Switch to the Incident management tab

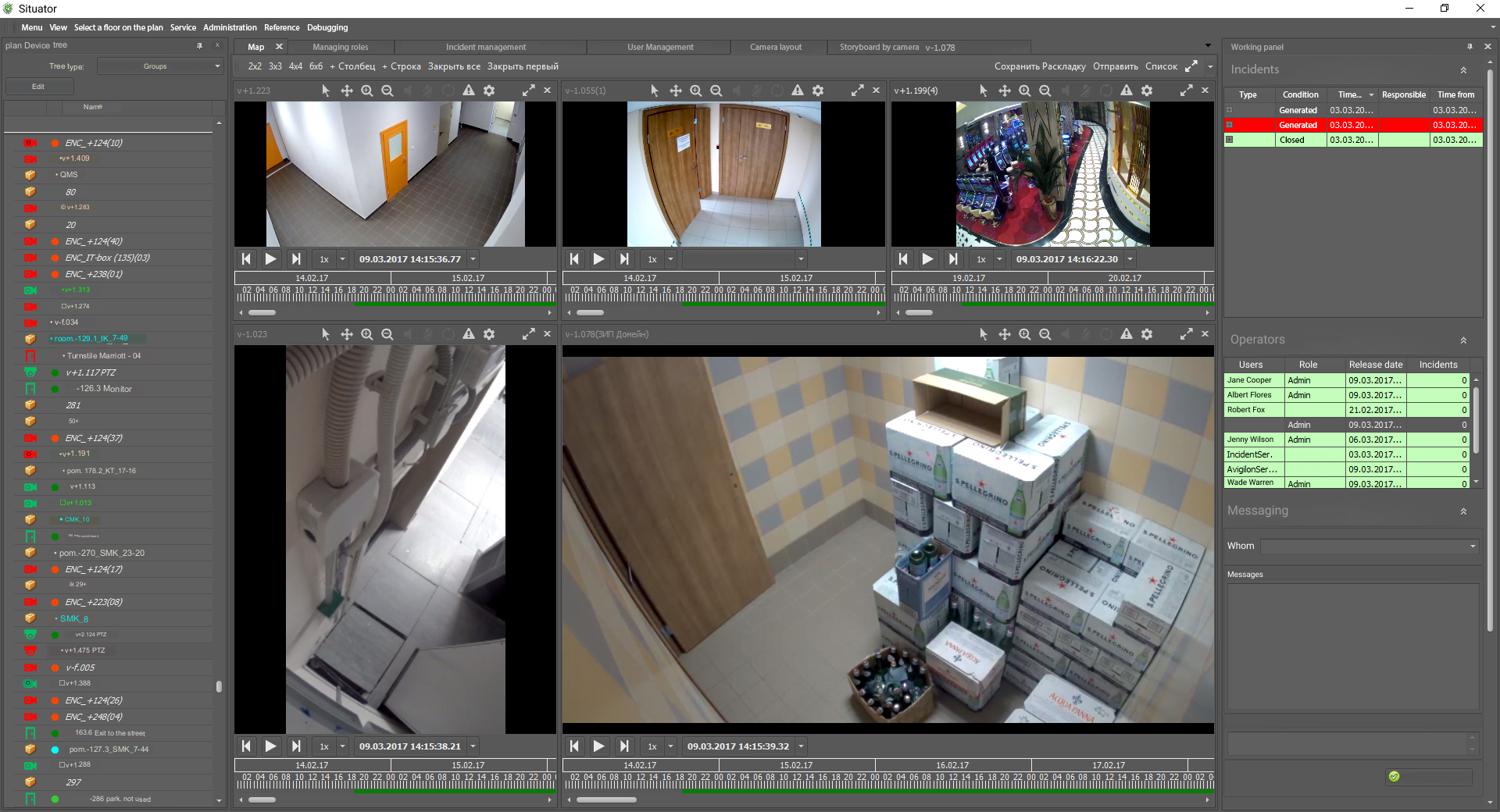(x=486, y=48)
